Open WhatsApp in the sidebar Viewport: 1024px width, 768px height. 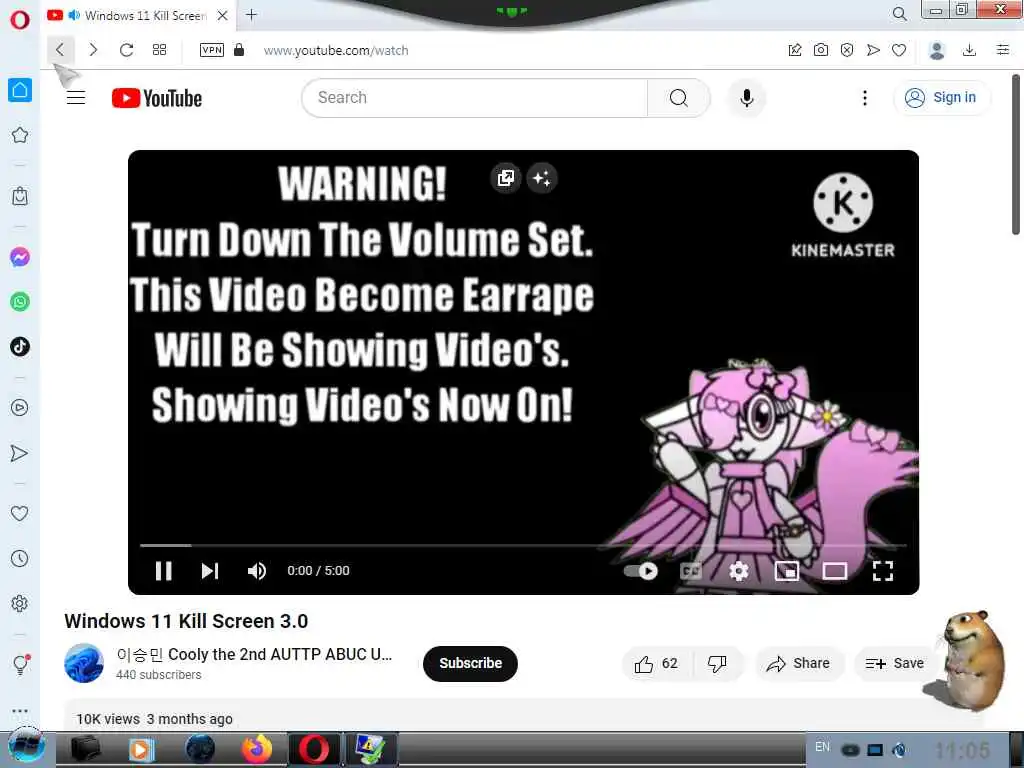pyautogui.click(x=20, y=302)
